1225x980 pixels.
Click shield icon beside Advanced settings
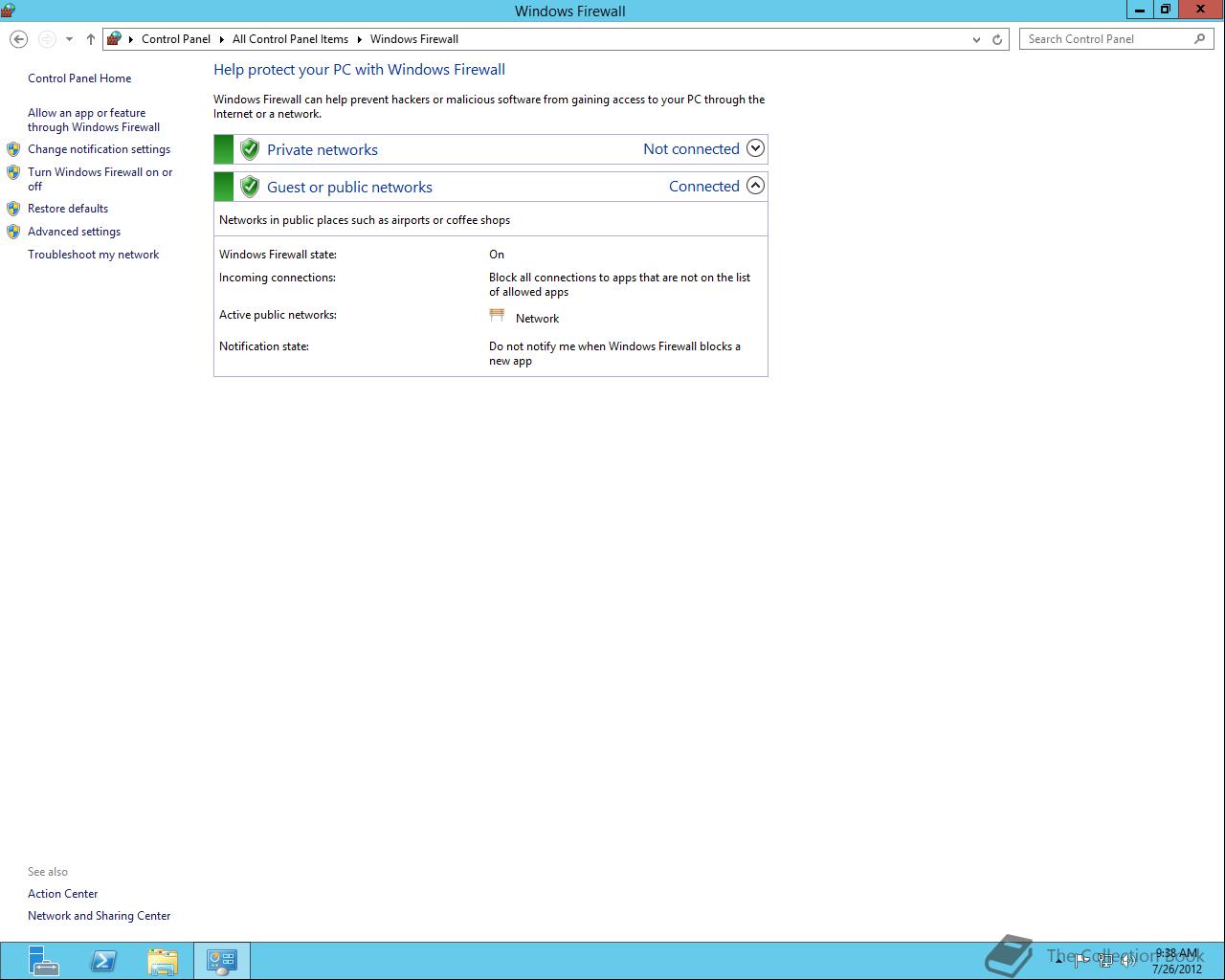coord(13,232)
